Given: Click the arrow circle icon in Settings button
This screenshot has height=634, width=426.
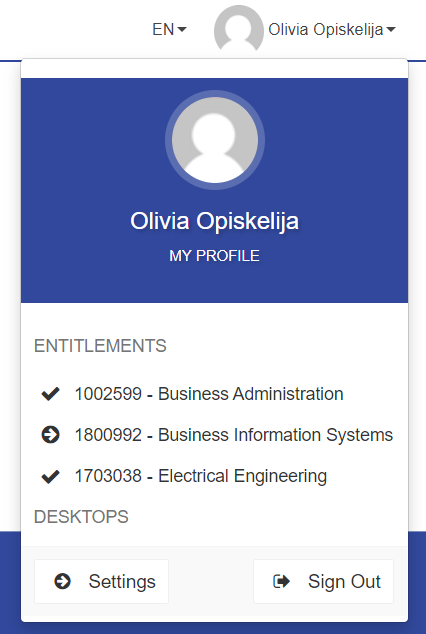Looking at the screenshot, I should (63, 581).
